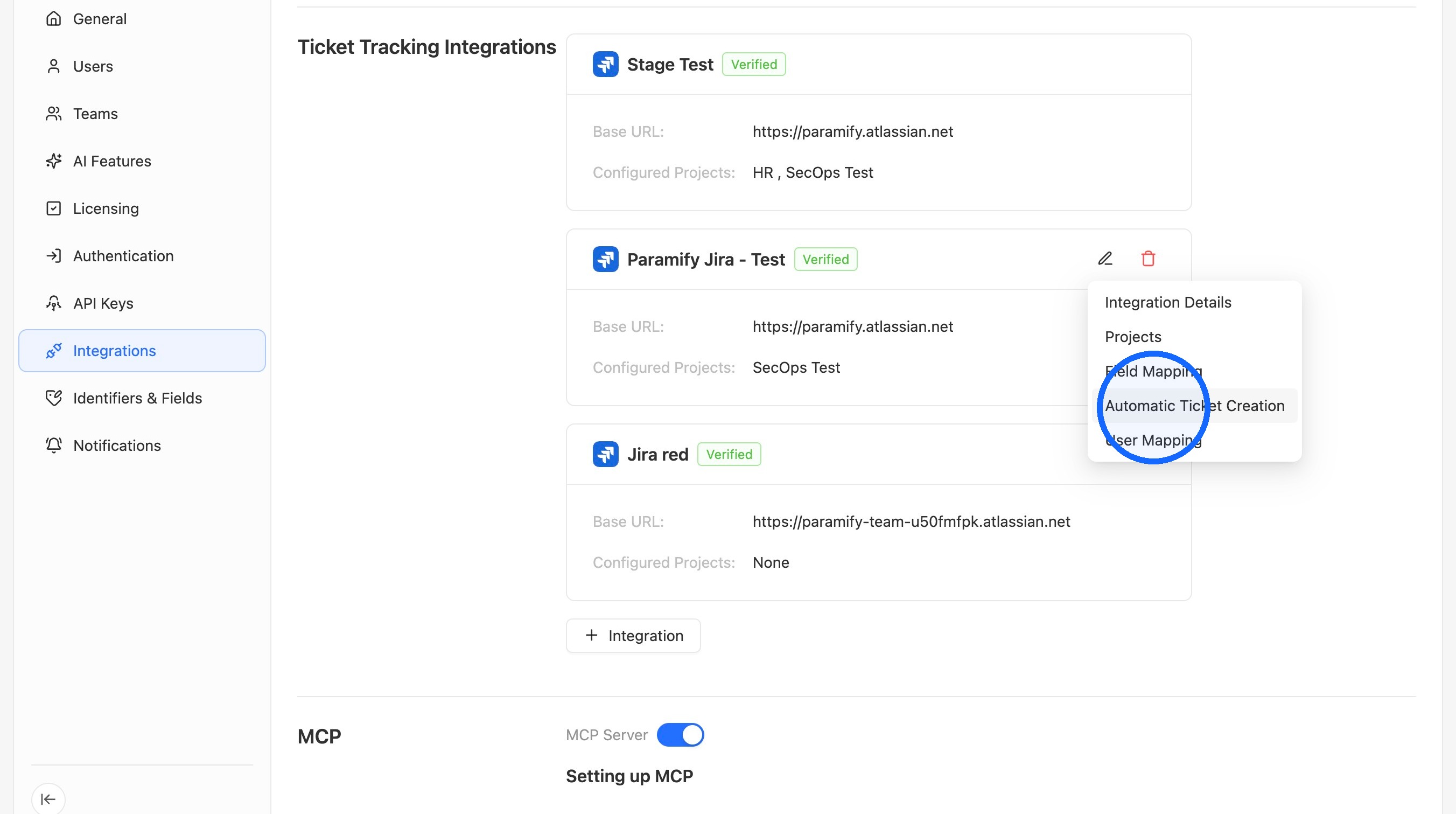The image size is (1456, 814).
Task: Click the Stage Test base URL text
Action: [x=852, y=131]
